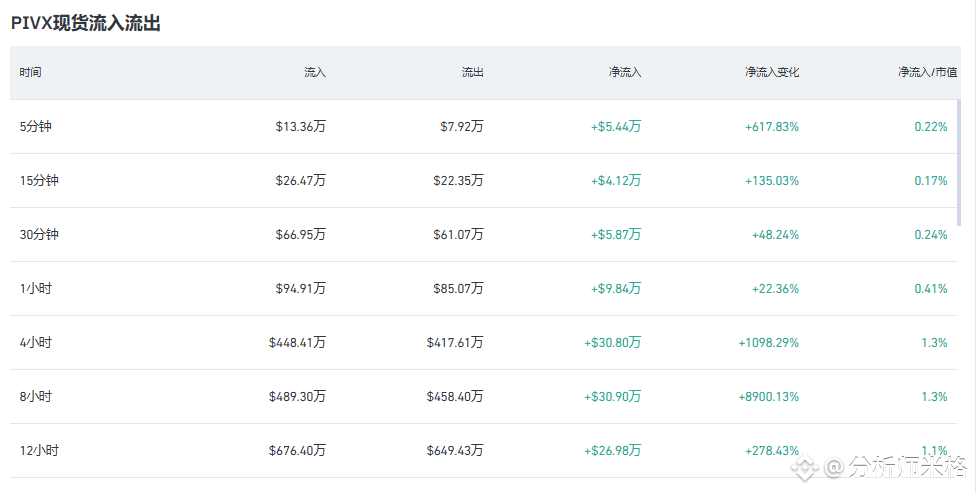Click the +$30.80万 net inflow value

coord(612,343)
